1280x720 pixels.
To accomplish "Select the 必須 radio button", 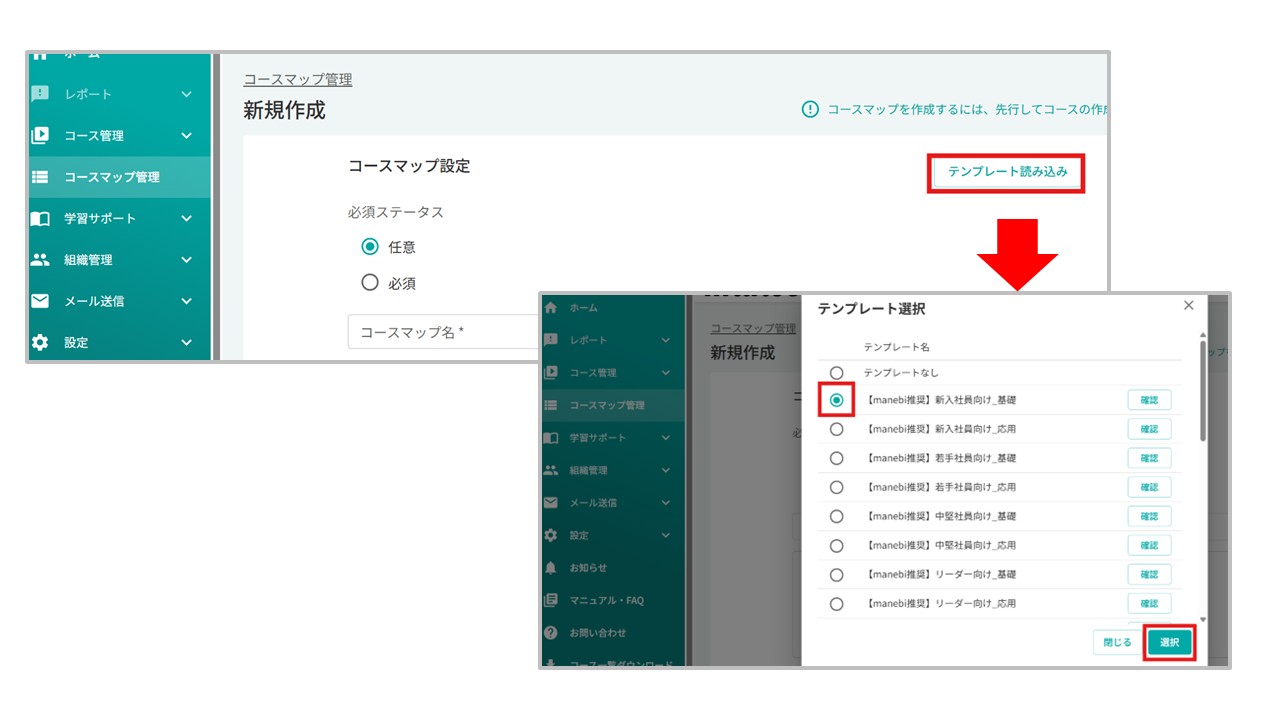I will (370, 283).
